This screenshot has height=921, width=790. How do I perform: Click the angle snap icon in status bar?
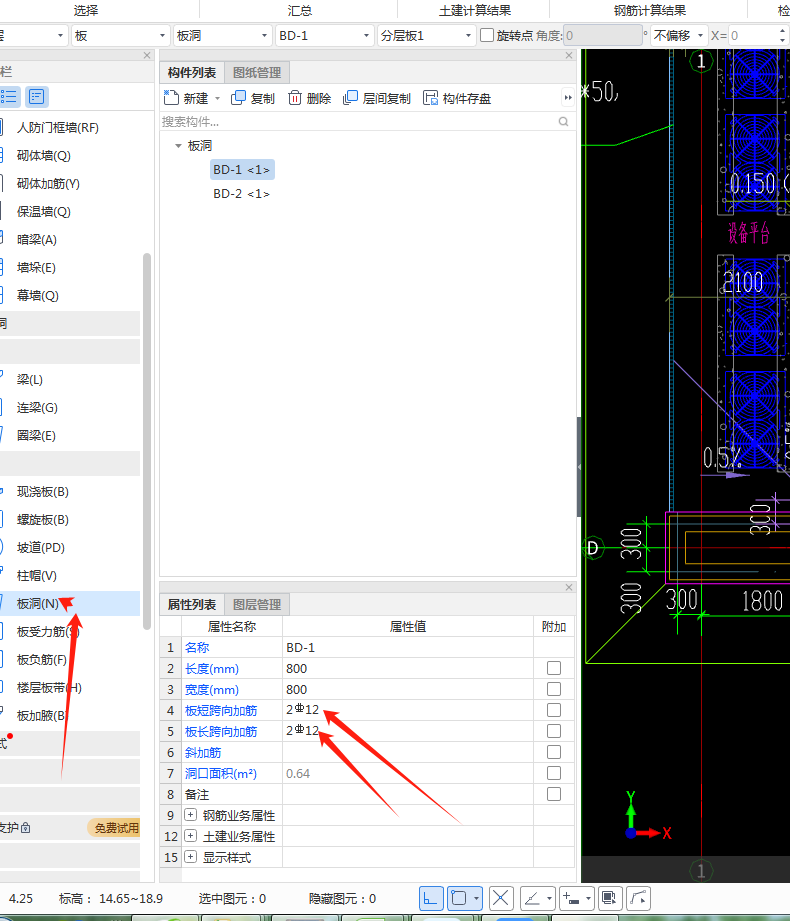pyautogui.click(x=532, y=898)
